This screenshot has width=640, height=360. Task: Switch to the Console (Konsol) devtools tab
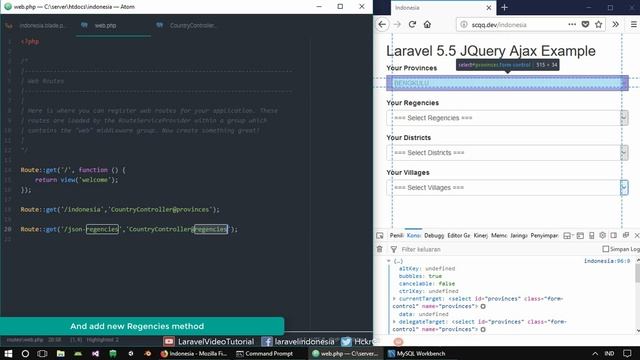413,236
